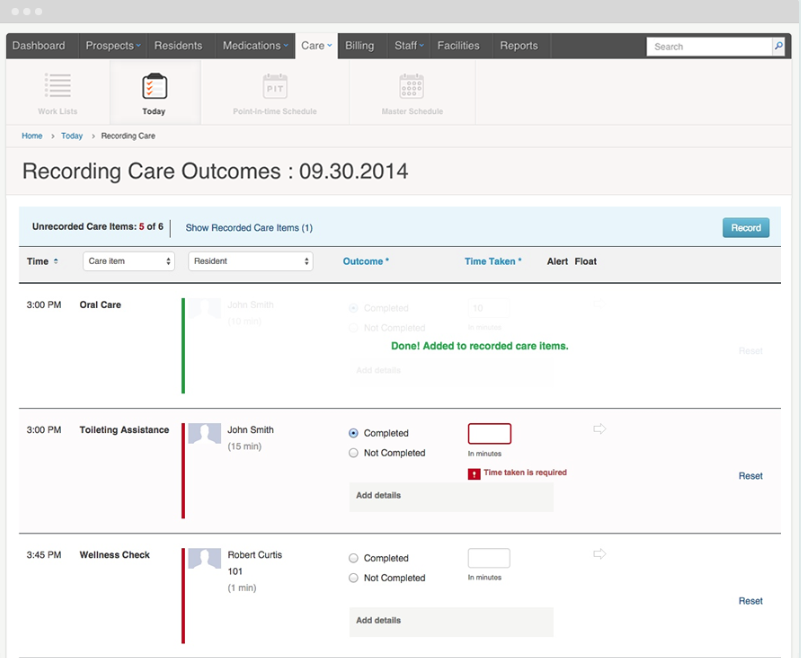Click Robert Curtis's avatar thumbnail
The width and height of the screenshot is (801, 658).
(x=204, y=558)
